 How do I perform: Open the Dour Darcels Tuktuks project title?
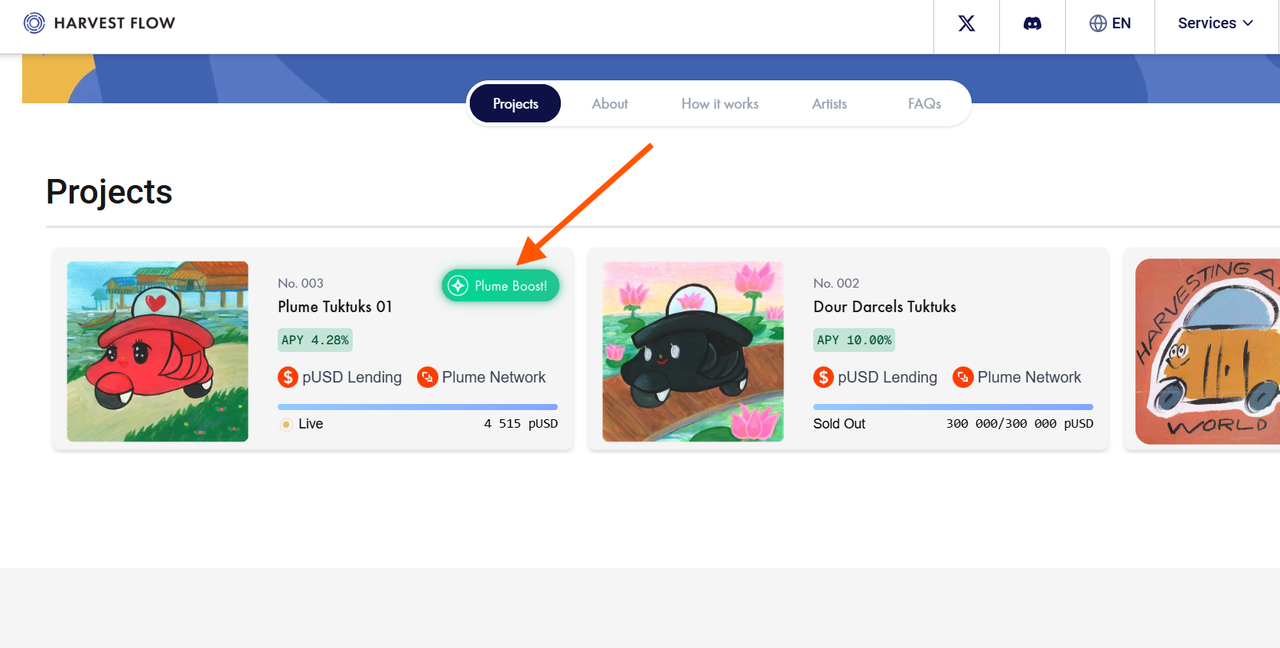885,307
